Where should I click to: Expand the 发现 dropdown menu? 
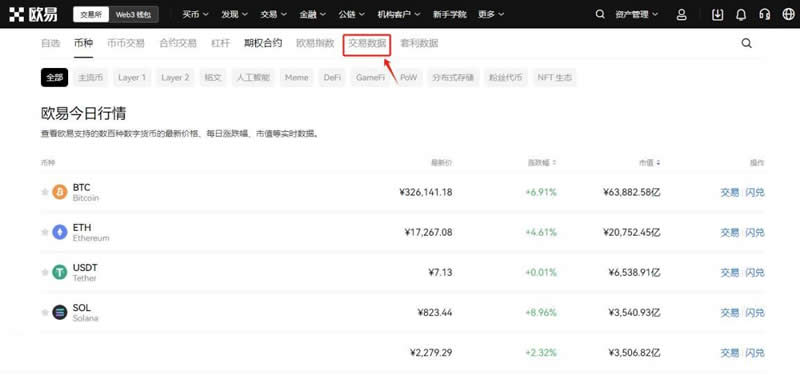235,14
